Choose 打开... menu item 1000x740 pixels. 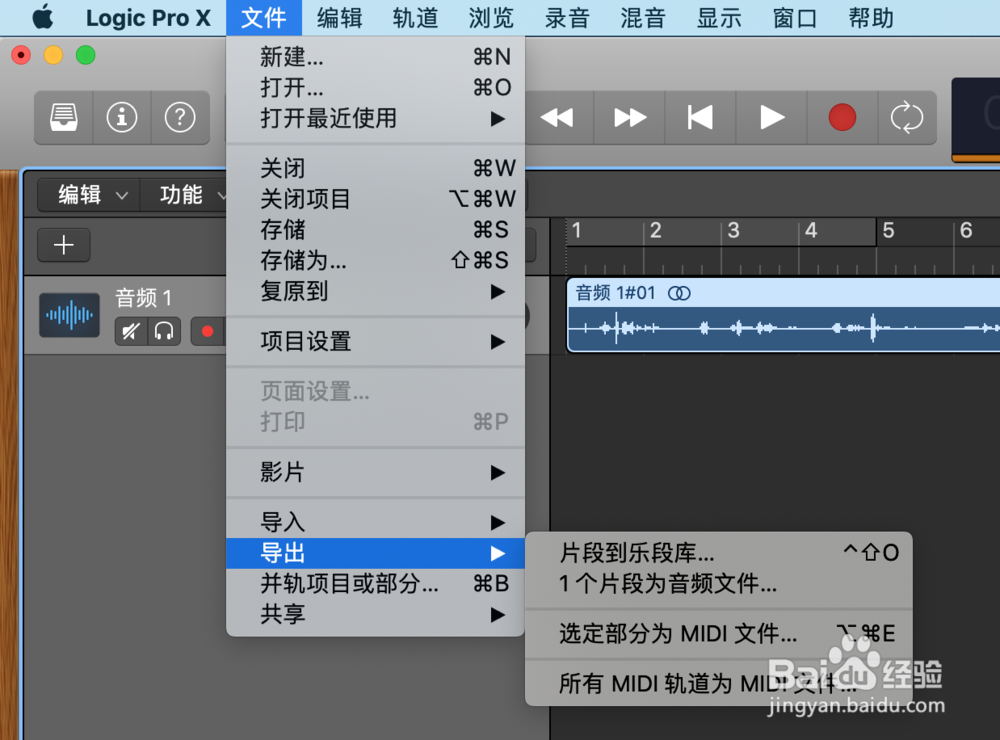click(x=376, y=87)
